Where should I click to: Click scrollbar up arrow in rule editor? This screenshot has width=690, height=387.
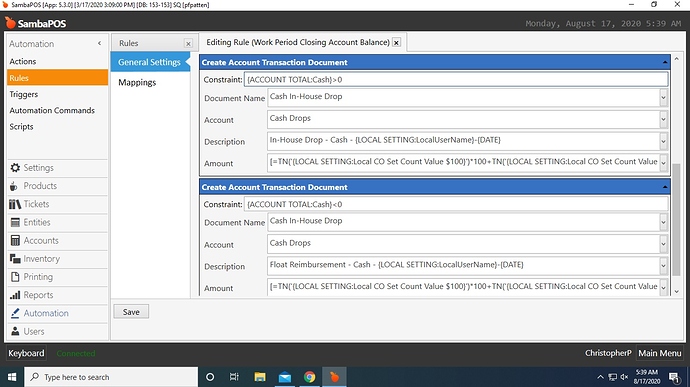676,59
